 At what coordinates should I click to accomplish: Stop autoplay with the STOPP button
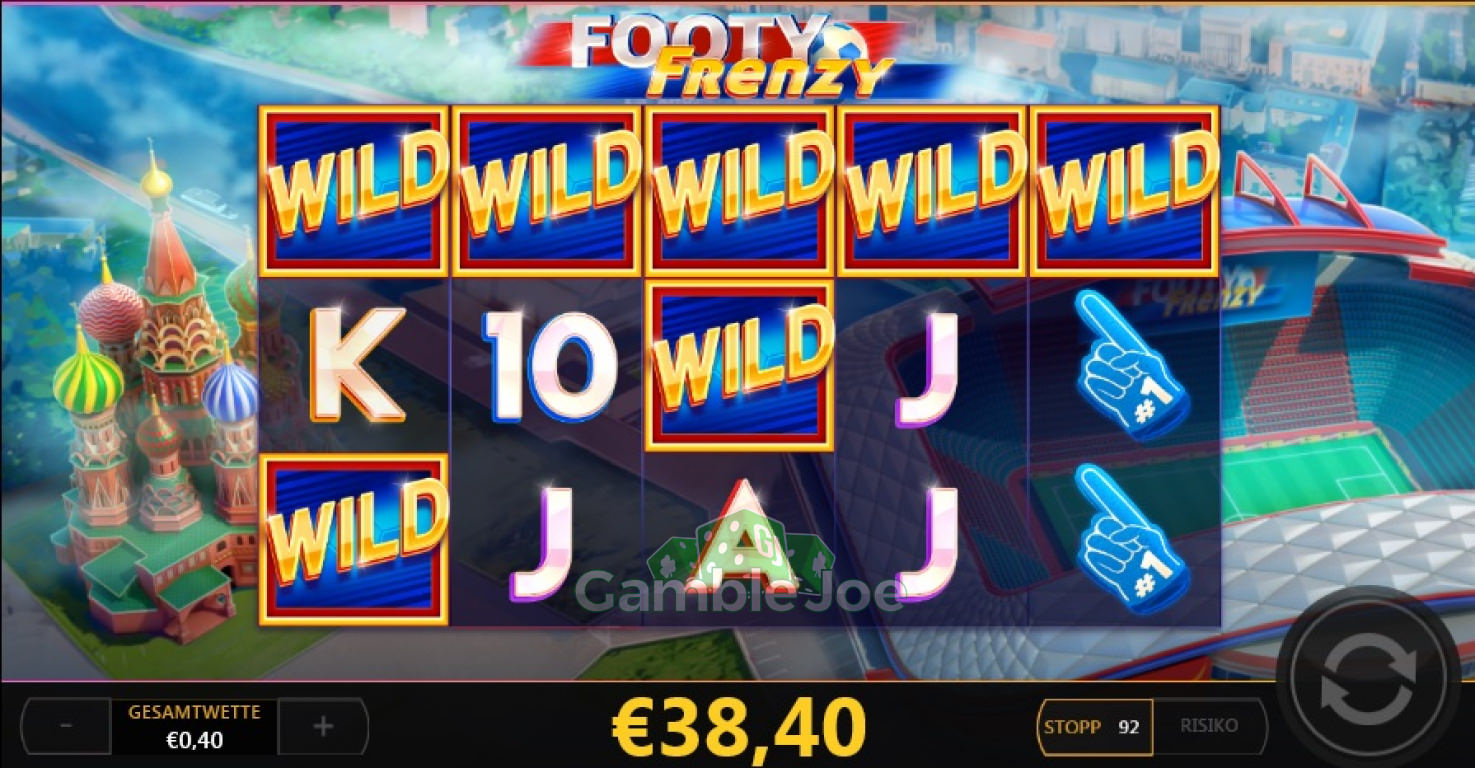click(x=1095, y=726)
